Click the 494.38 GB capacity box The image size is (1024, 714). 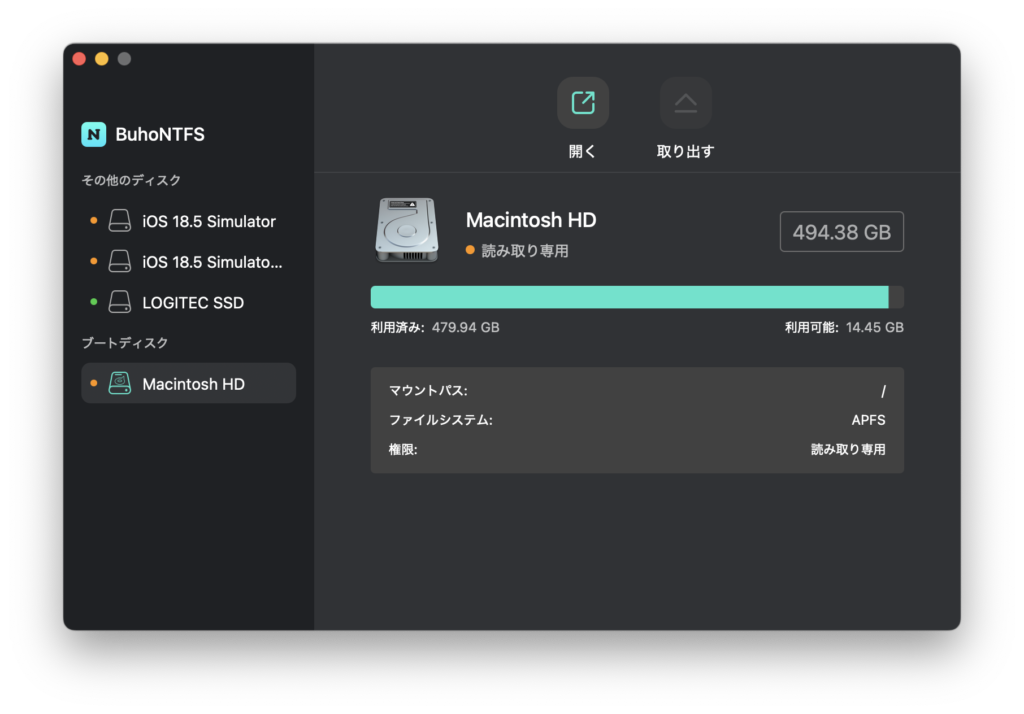click(x=841, y=231)
